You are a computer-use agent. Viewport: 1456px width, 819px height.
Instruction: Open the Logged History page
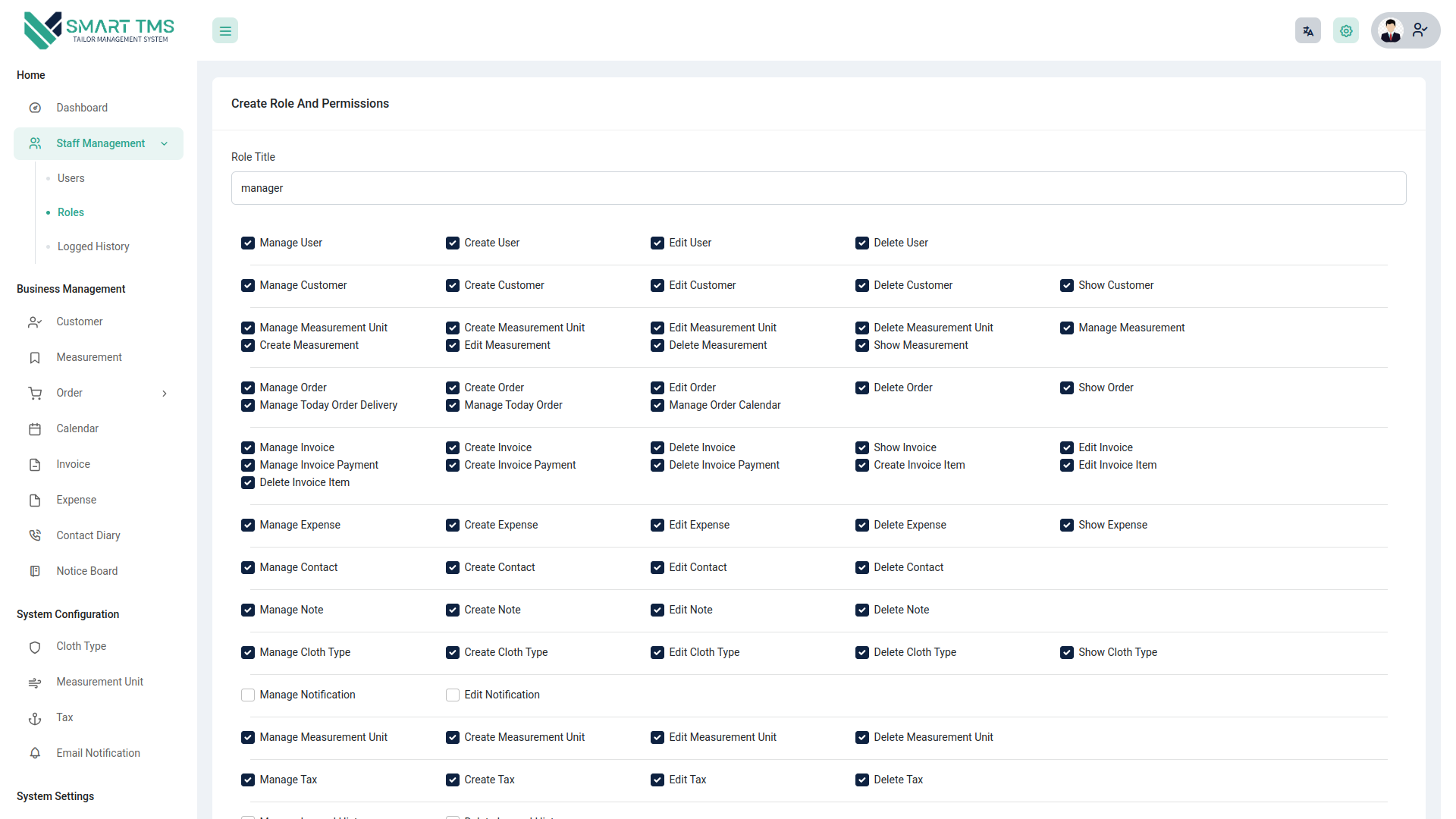click(93, 246)
